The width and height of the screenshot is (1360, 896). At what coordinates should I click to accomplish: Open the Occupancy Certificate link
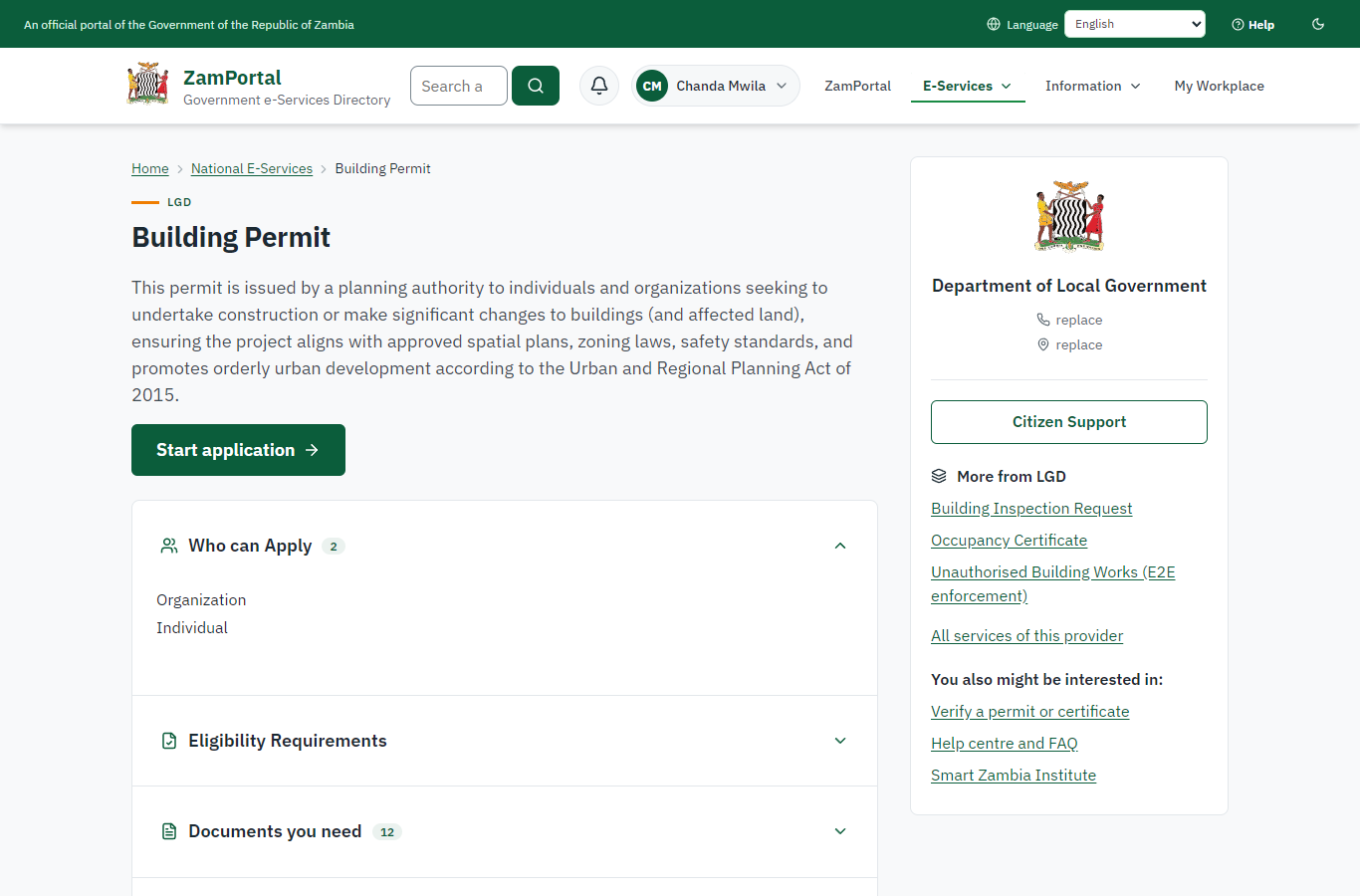(1009, 540)
